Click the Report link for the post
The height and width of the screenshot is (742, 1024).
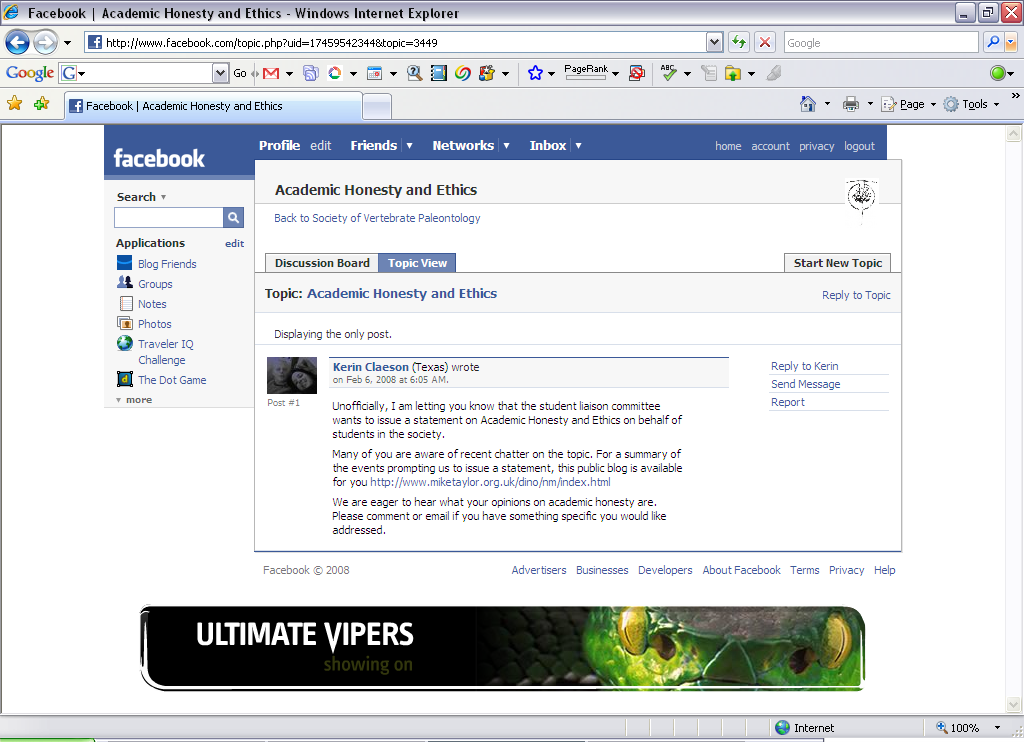(788, 402)
